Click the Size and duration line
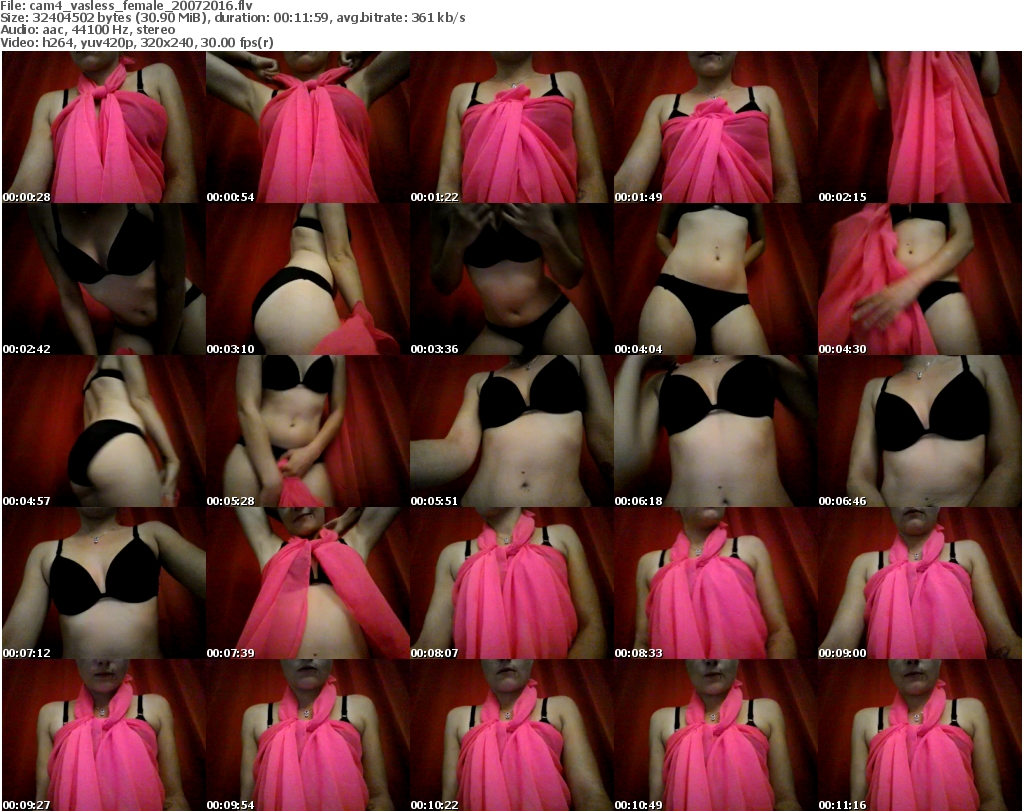 tap(233, 18)
